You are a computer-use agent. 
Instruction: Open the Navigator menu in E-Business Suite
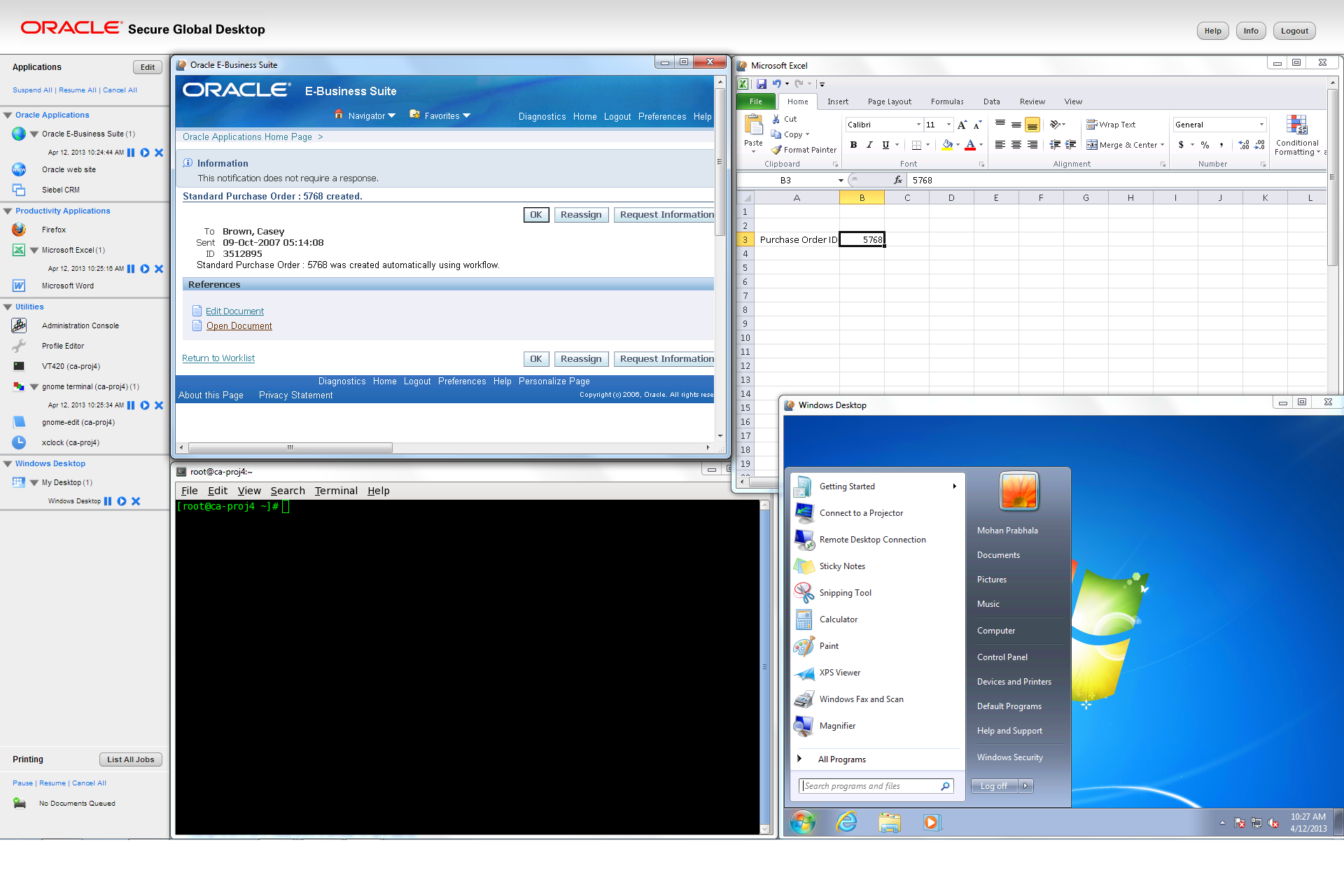click(365, 115)
